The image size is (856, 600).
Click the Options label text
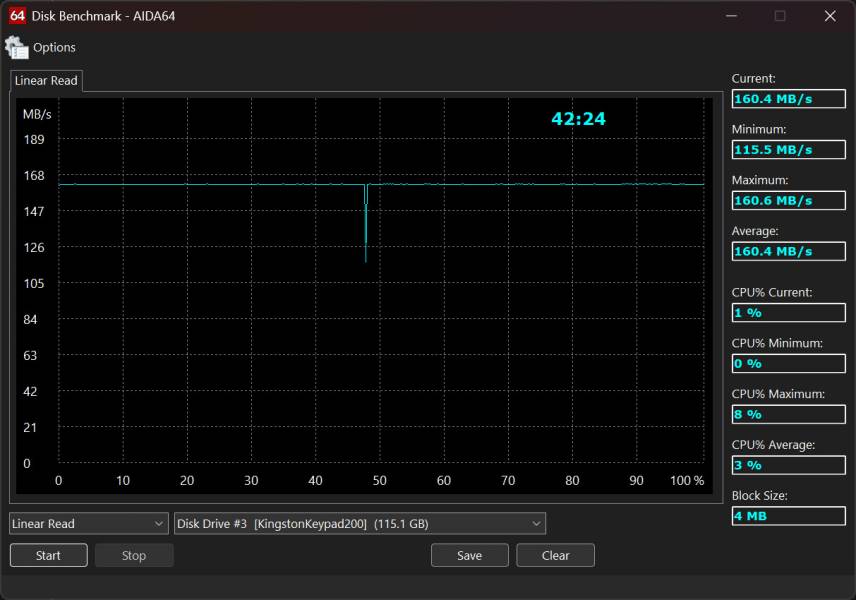click(54, 47)
